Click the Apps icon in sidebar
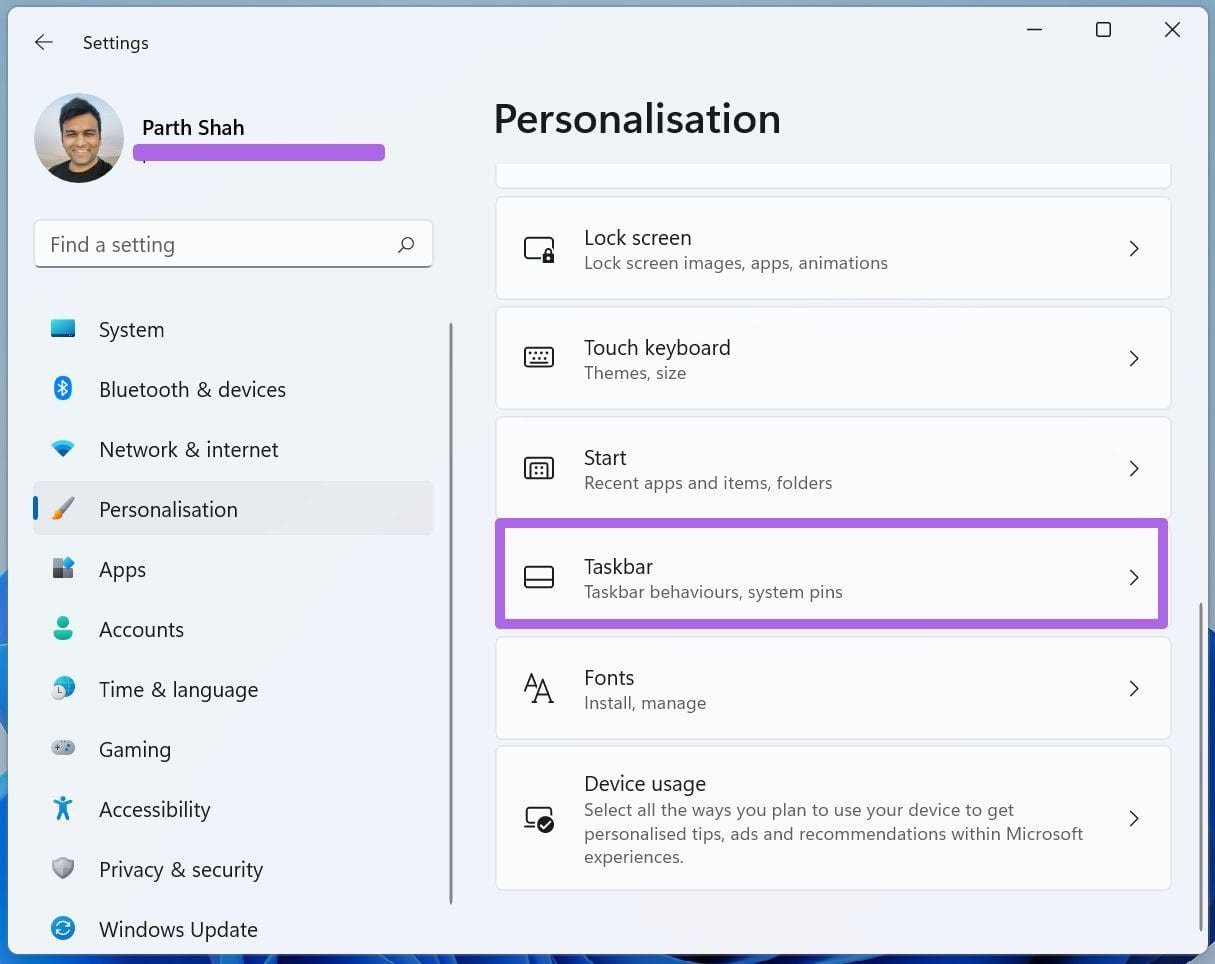Viewport: 1215px width, 964px height. click(x=63, y=569)
